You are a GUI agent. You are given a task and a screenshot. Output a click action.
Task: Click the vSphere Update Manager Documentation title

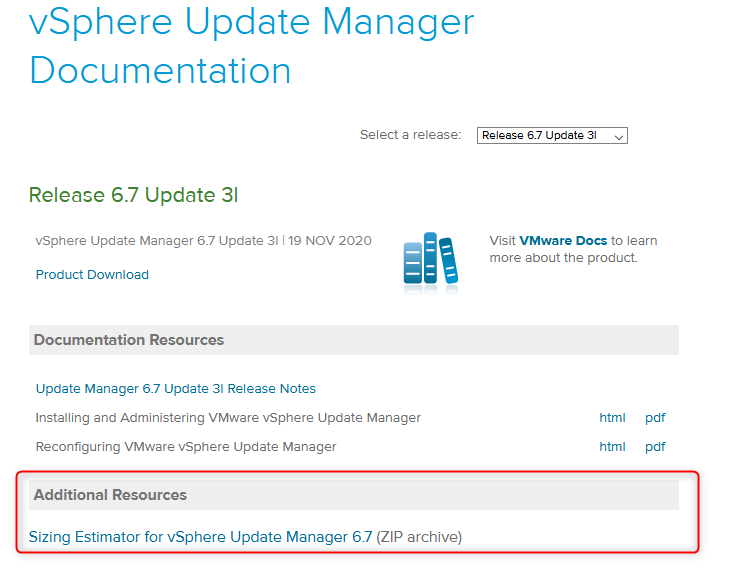[251, 46]
